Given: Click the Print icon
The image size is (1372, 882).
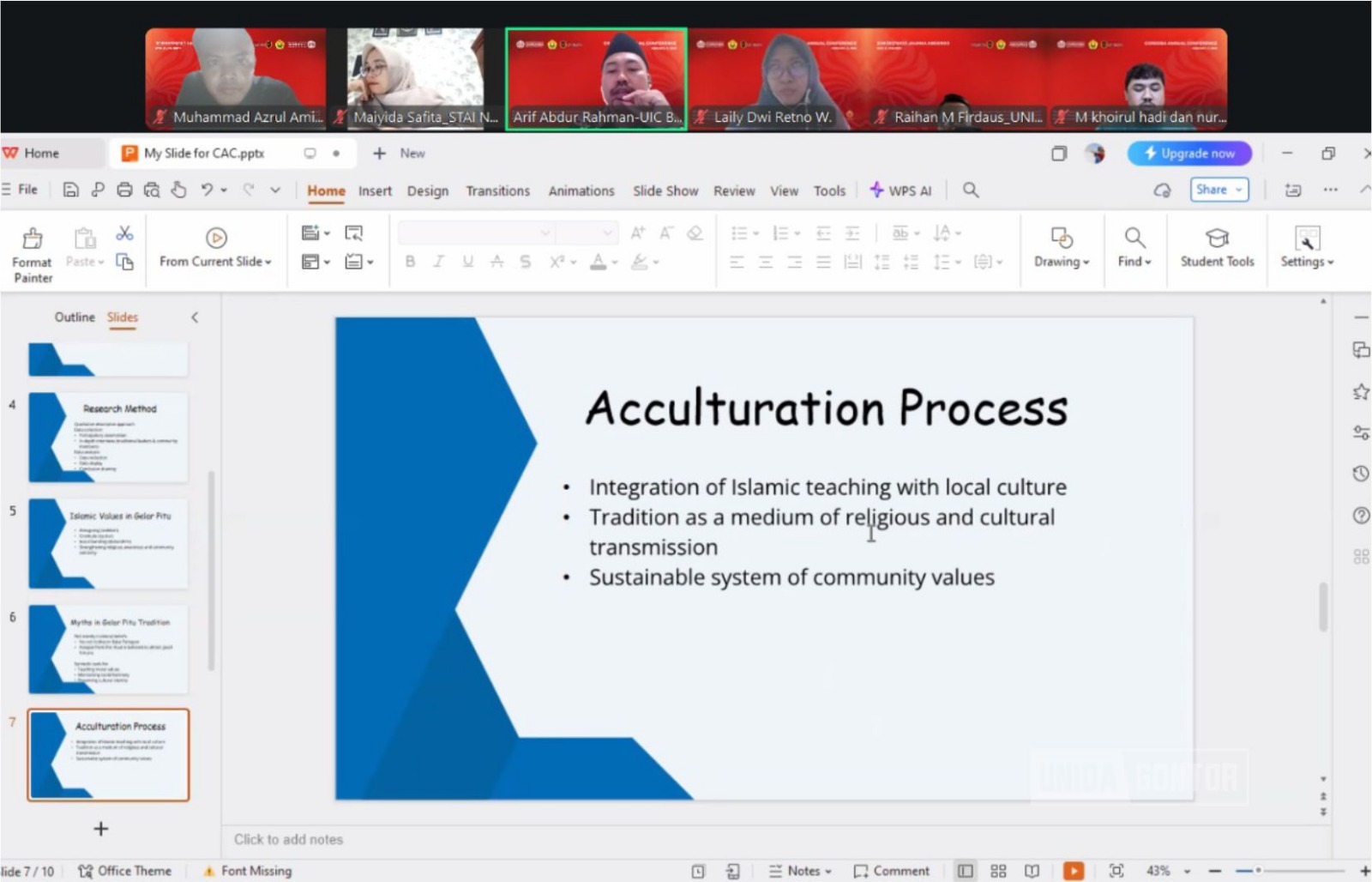Looking at the screenshot, I should (124, 190).
